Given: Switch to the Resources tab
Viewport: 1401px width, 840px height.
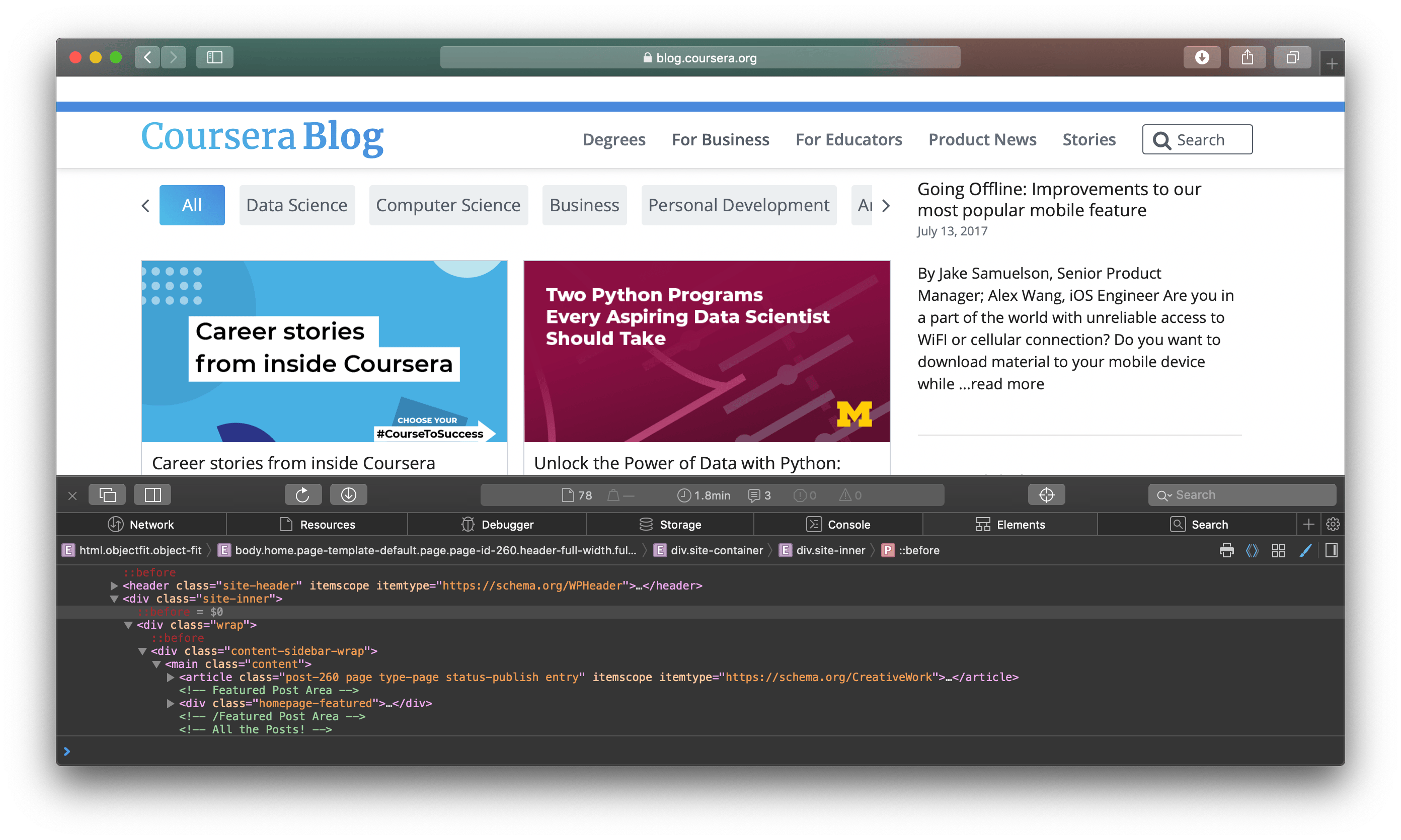Looking at the screenshot, I should (x=317, y=525).
